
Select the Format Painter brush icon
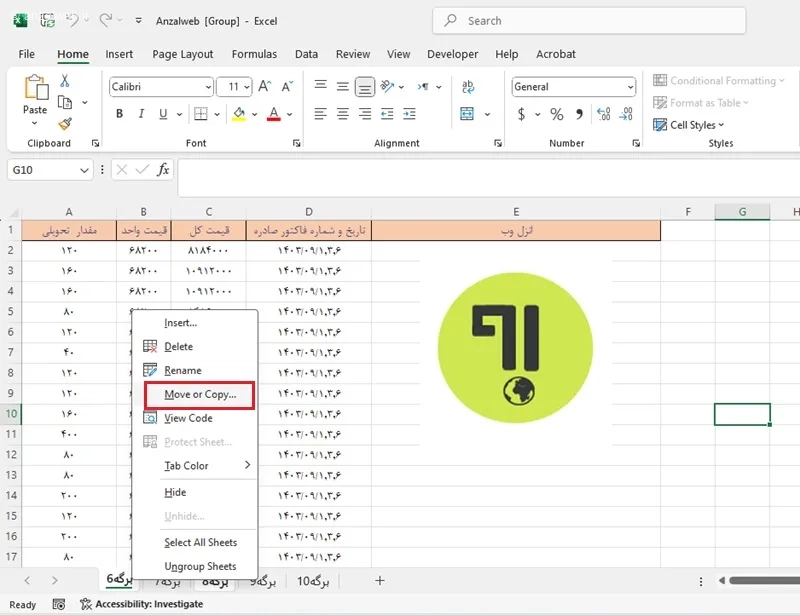(65, 124)
